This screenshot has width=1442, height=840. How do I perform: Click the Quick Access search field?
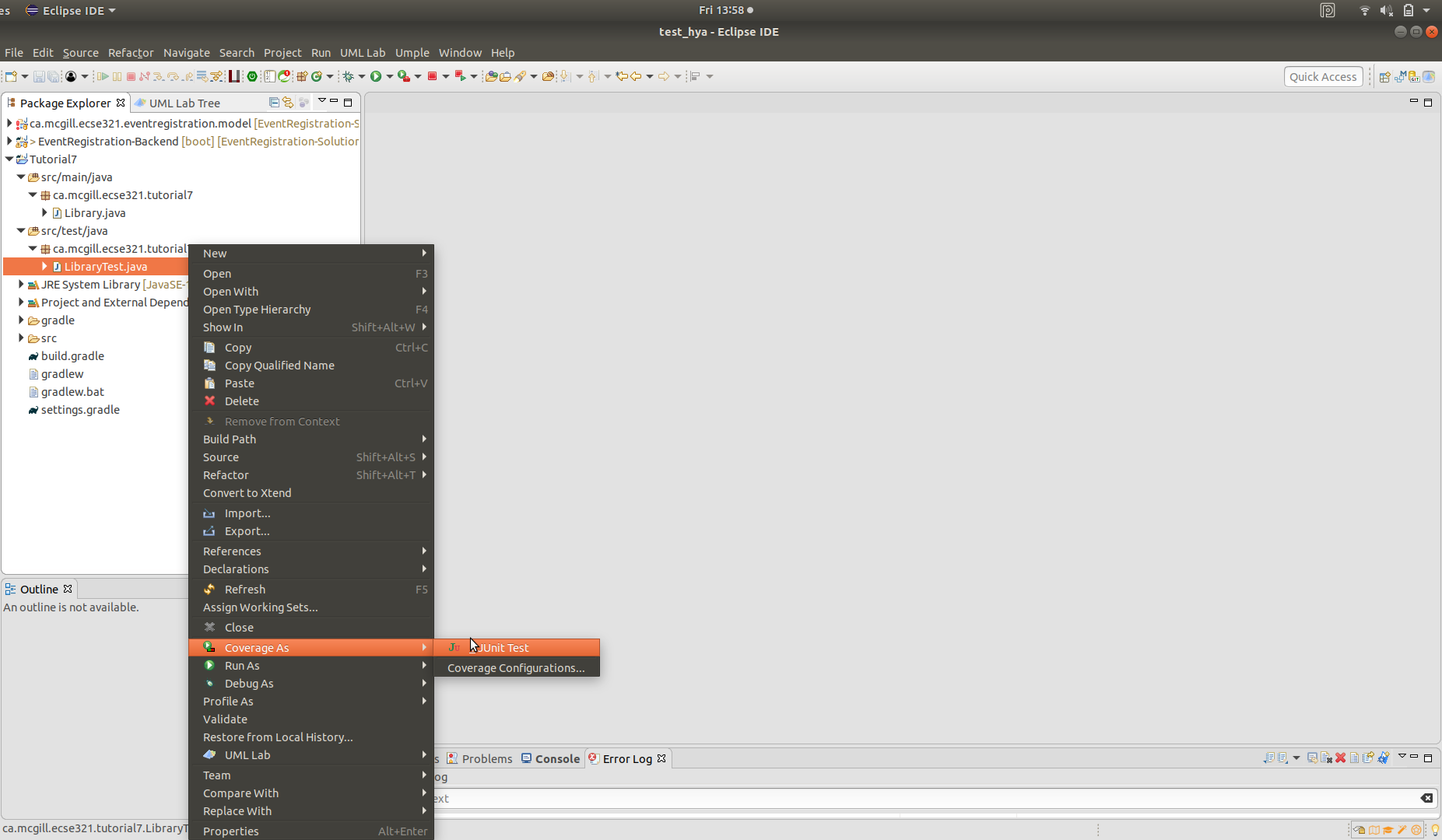[x=1322, y=76]
